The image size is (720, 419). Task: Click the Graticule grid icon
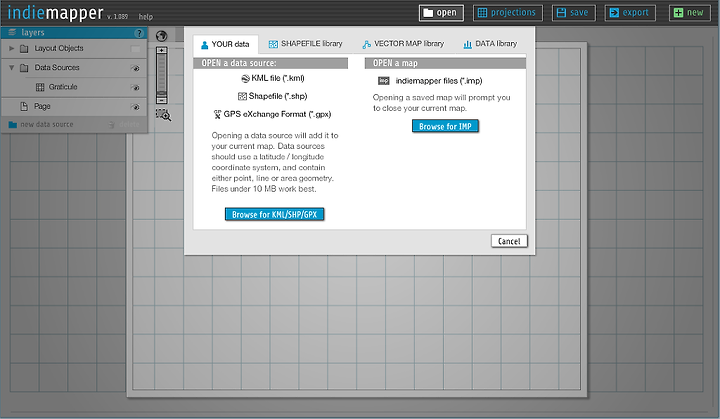pos(40,87)
